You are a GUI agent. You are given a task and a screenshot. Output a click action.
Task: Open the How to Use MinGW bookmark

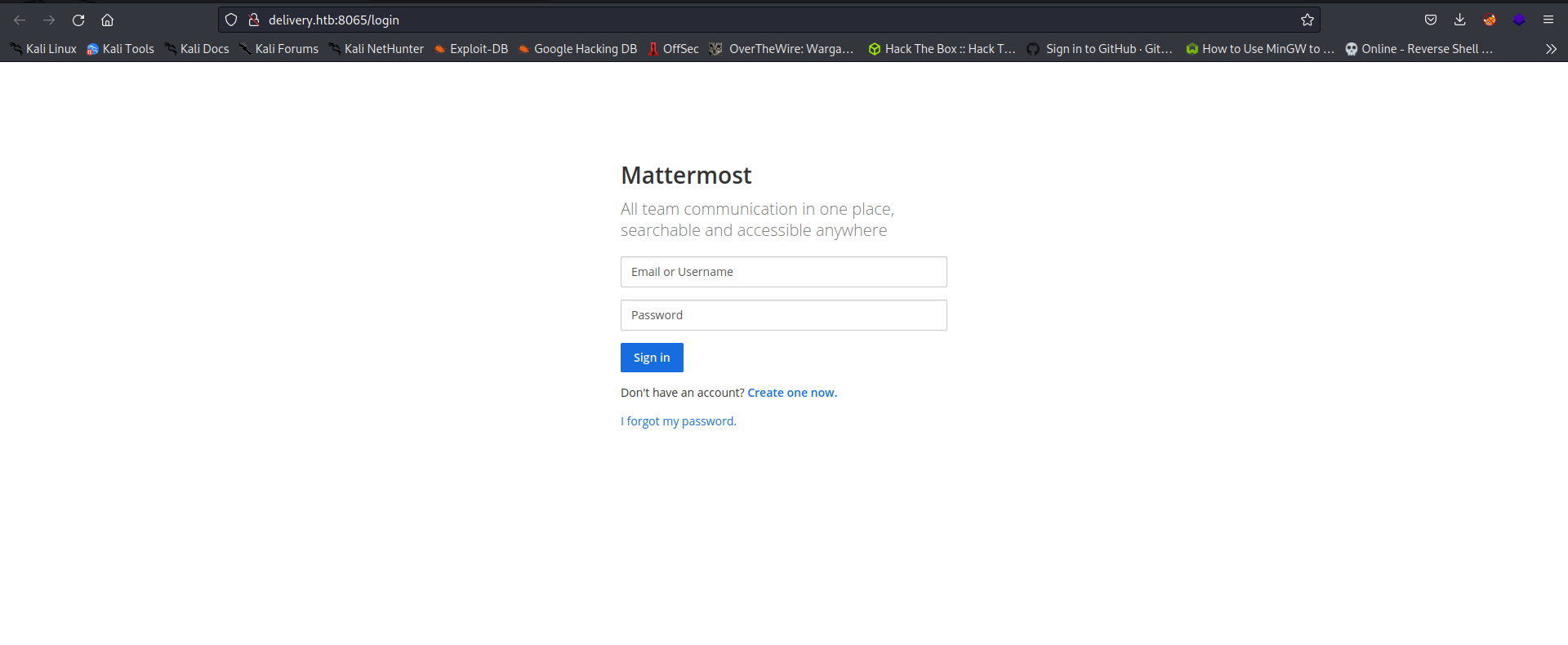tap(1260, 49)
